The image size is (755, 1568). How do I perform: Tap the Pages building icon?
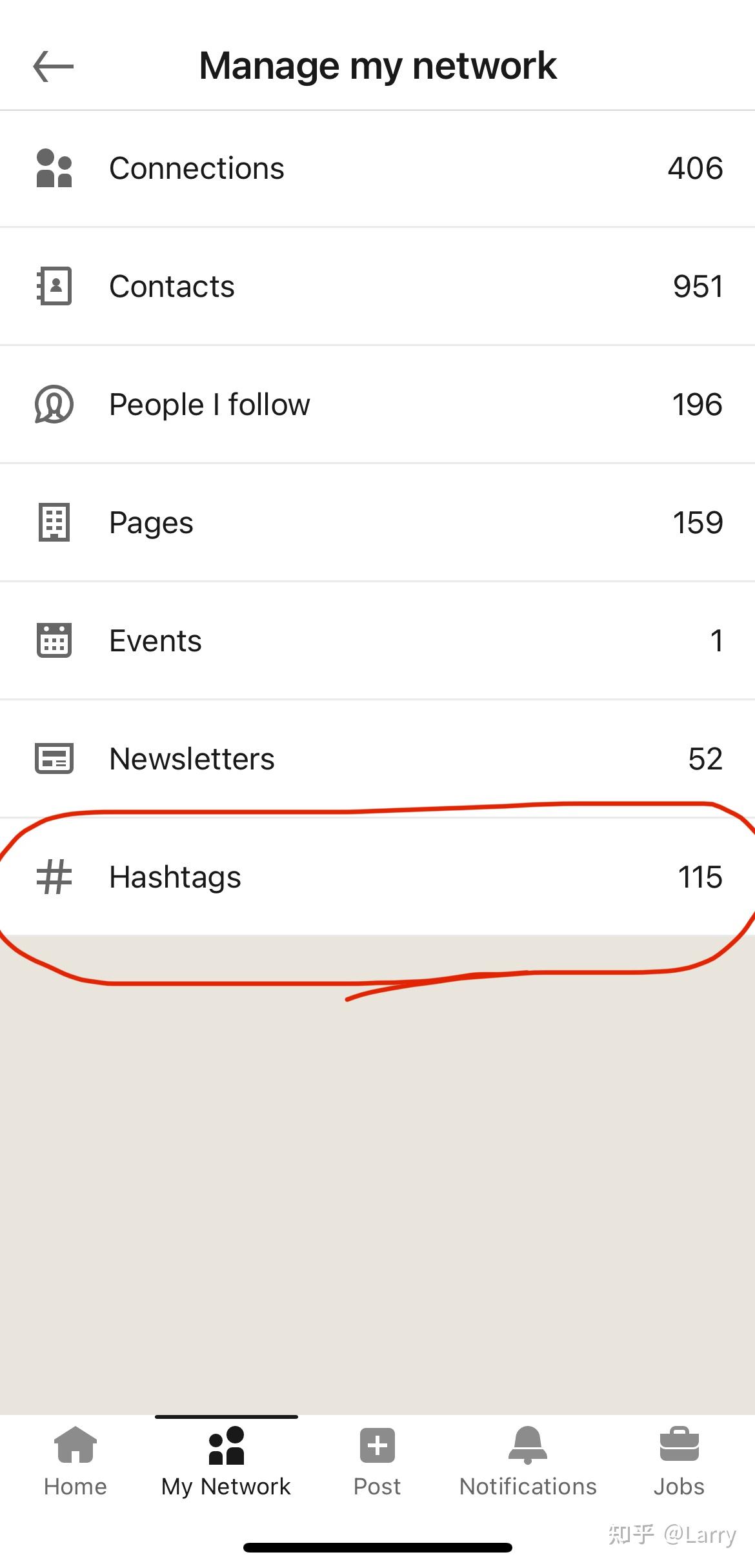54,522
